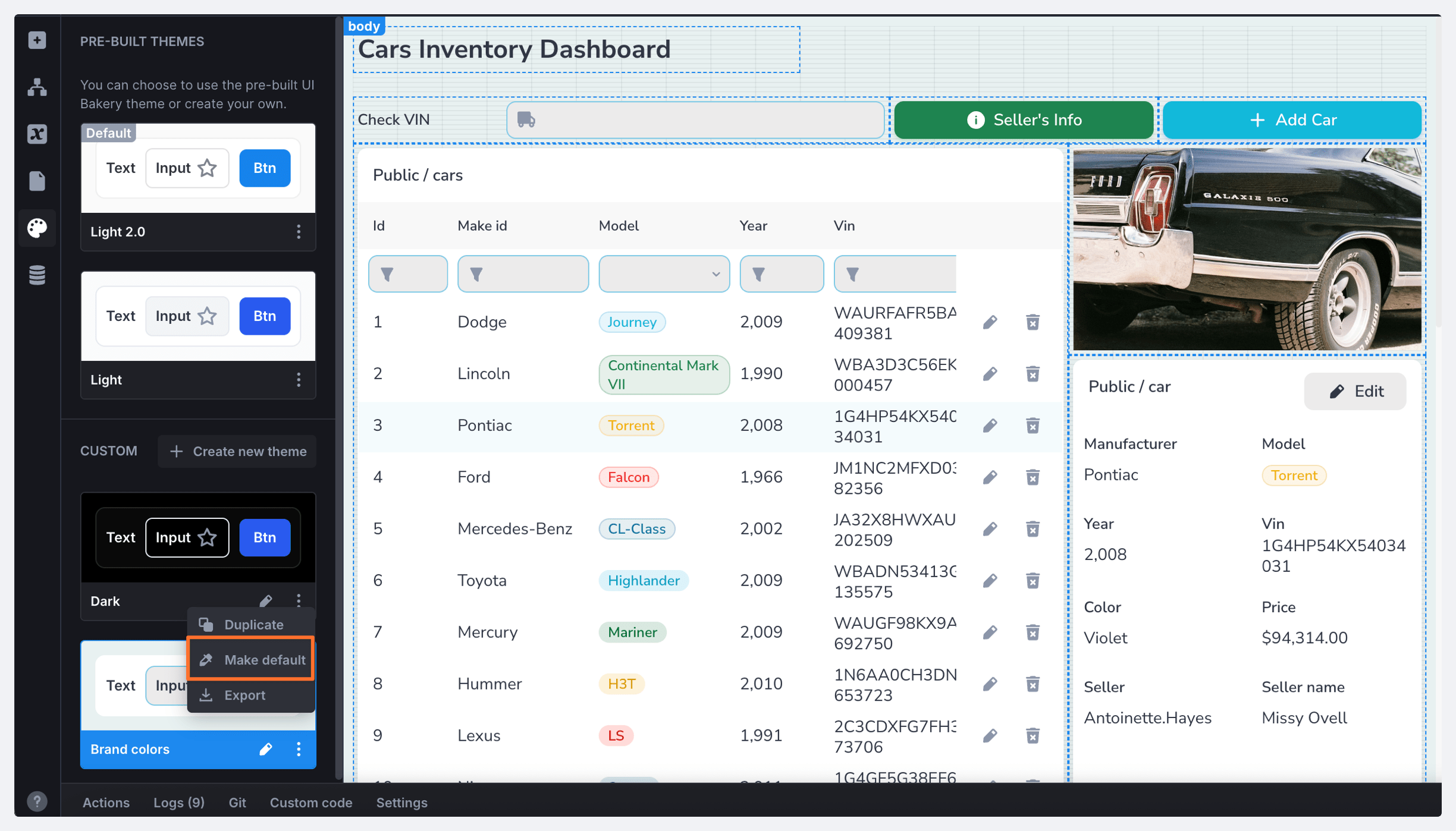
Task: Click the Pages document sidebar icon
Action: coord(37,181)
